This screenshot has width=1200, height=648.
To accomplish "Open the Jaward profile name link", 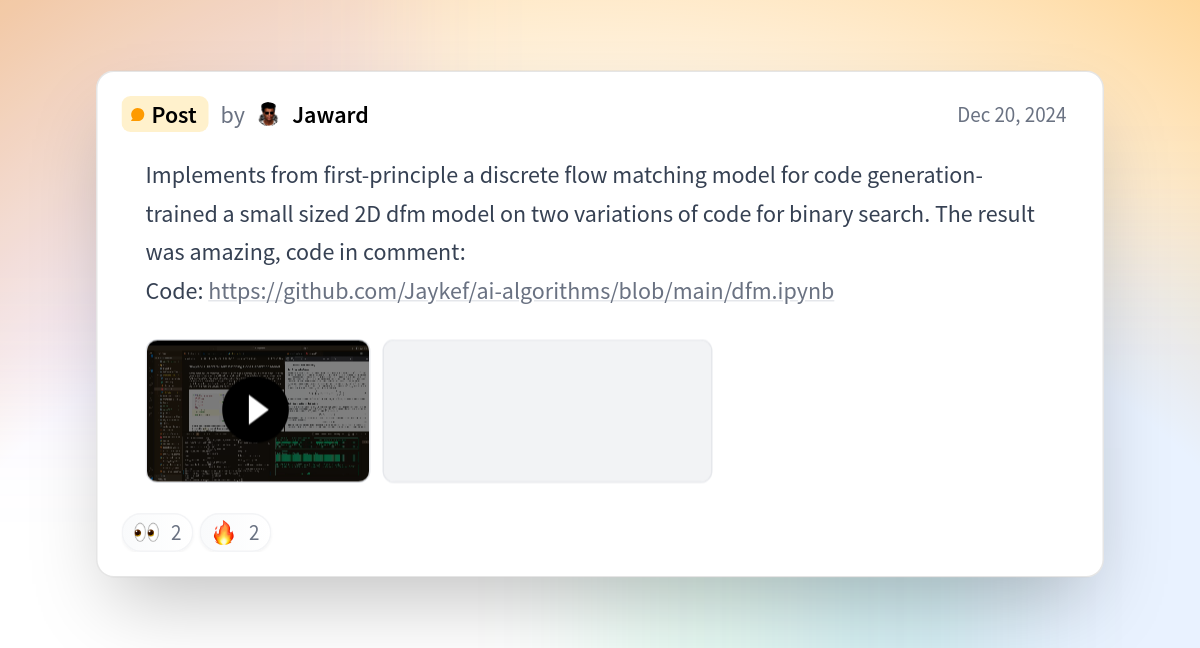I will click(330, 115).
